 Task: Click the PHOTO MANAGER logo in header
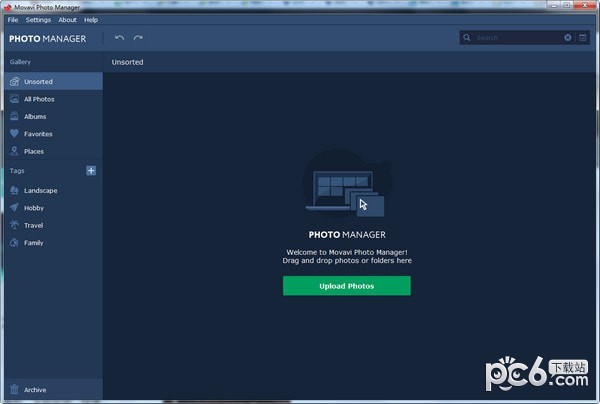pos(47,39)
